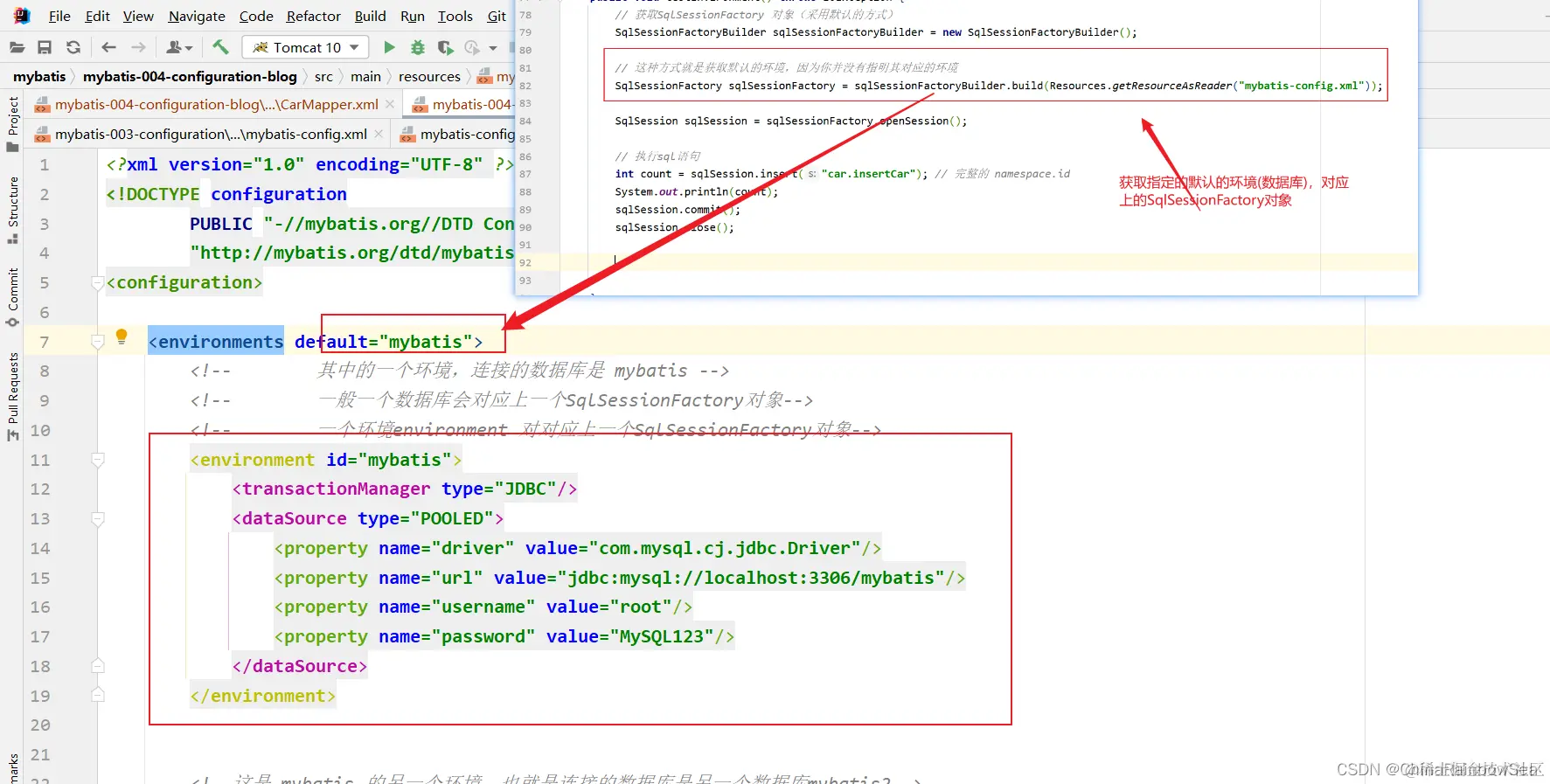Viewport: 1550px width, 784px height.
Task: Open the Tomcat 10 run configuration dropdown
Action: coord(305,47)
